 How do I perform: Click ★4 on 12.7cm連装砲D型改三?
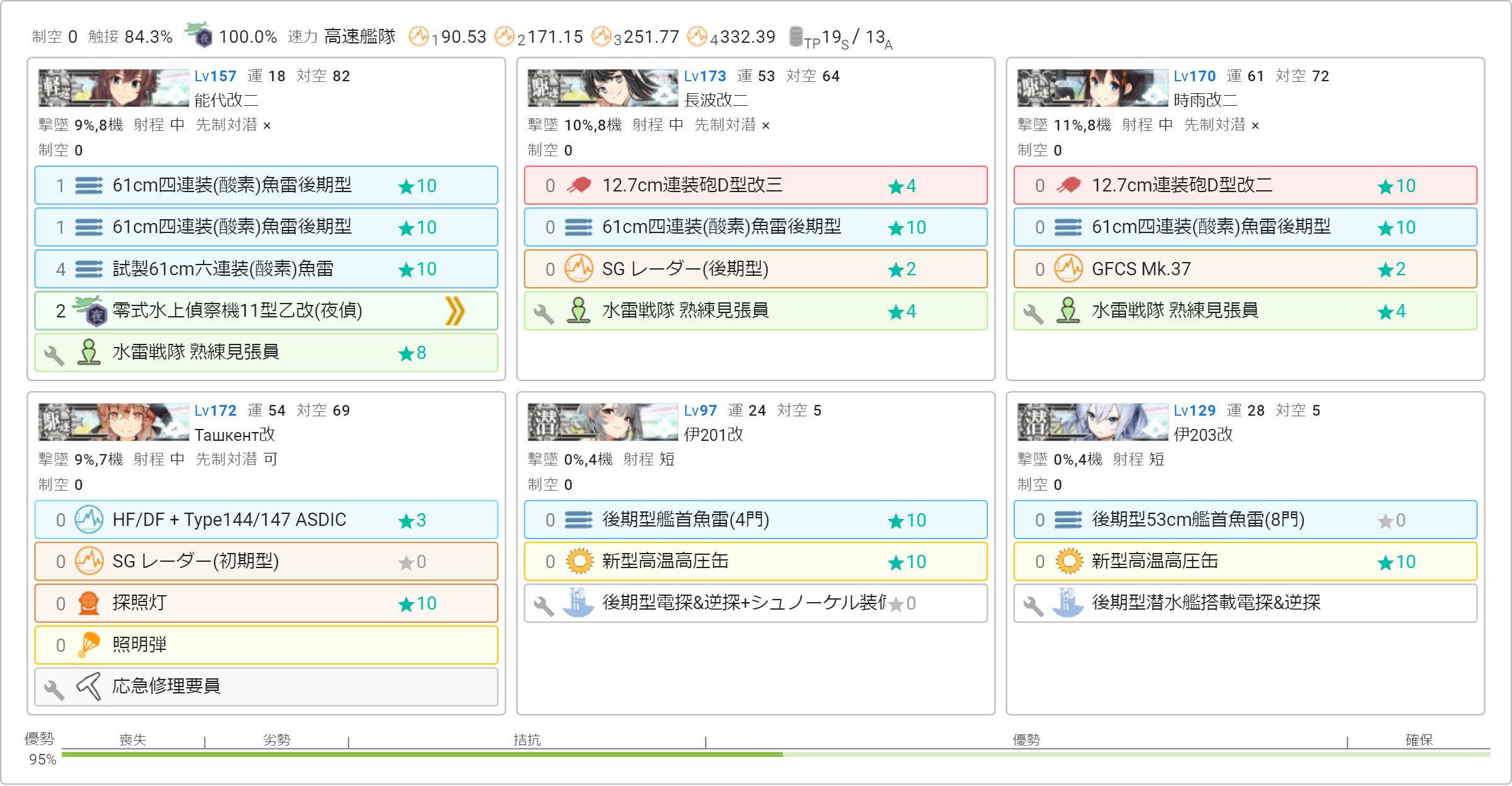(902, 186)
